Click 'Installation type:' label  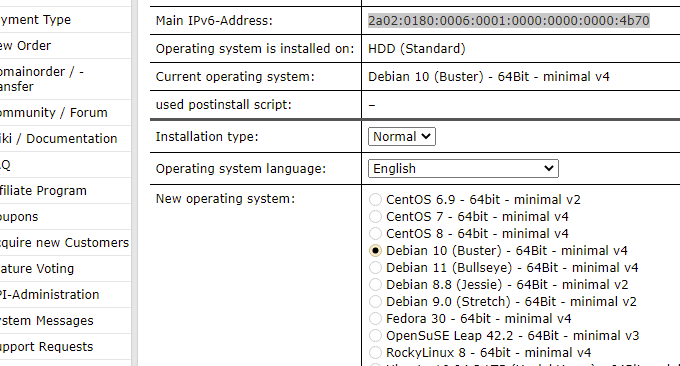[207, 137]
